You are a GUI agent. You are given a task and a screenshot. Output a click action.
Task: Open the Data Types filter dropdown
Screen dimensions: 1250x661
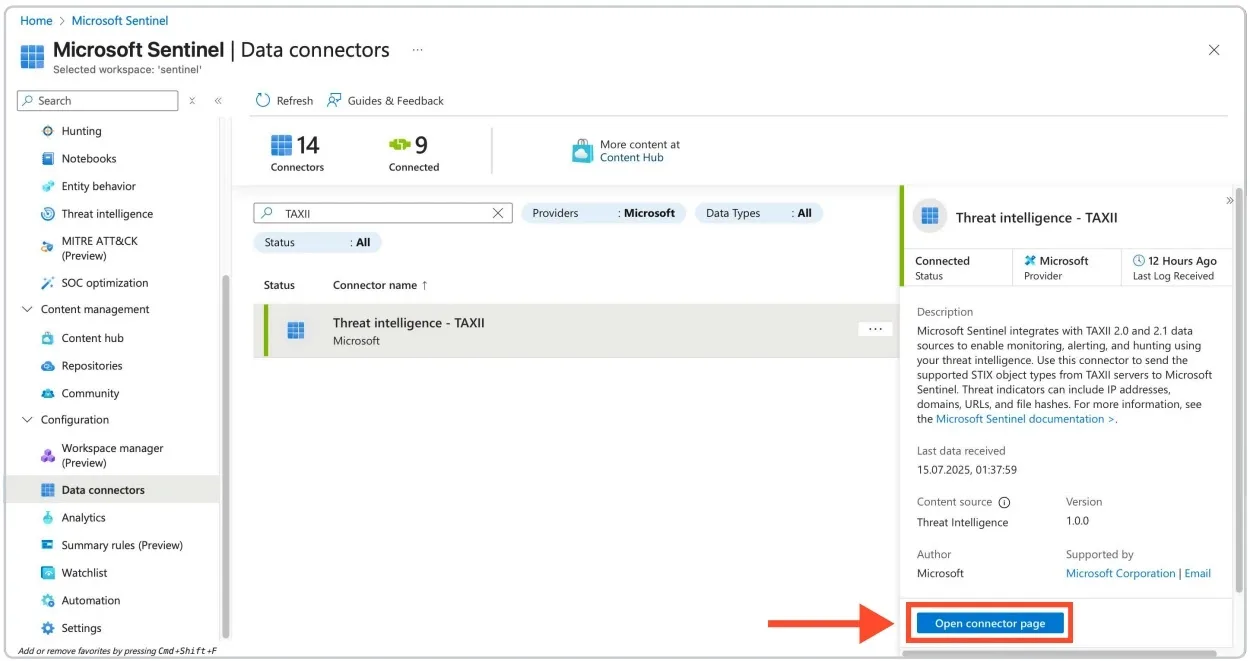point(759,213)
